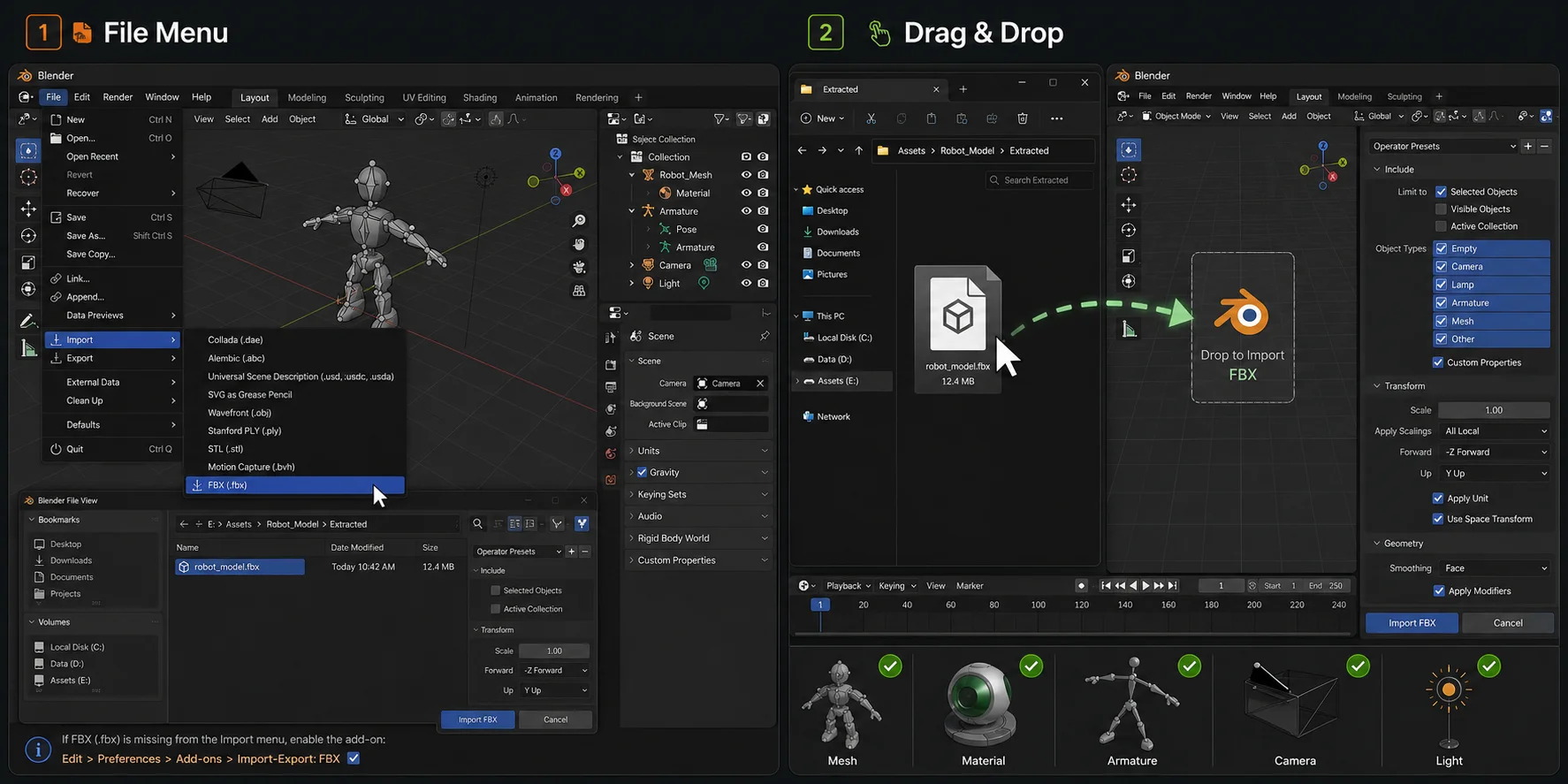
Task: Enable Active Collection in File View options
Action: (x=495, y=609)
